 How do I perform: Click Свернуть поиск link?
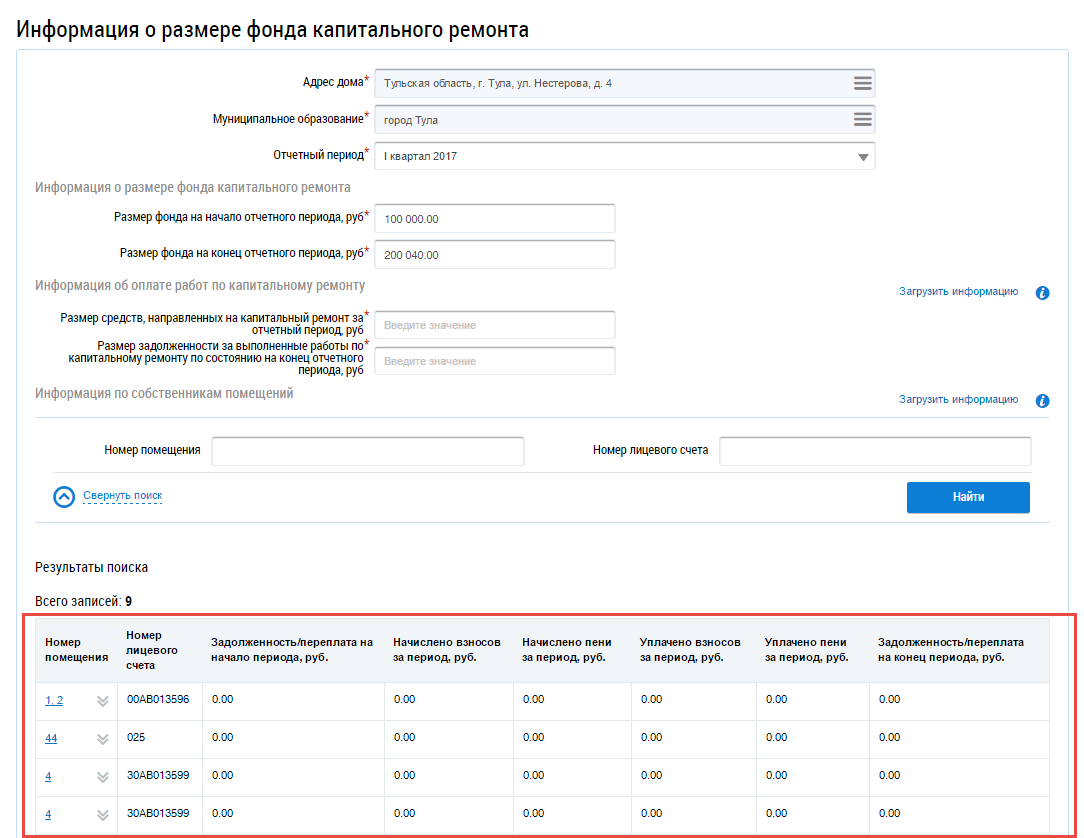[x=122, y=496]
